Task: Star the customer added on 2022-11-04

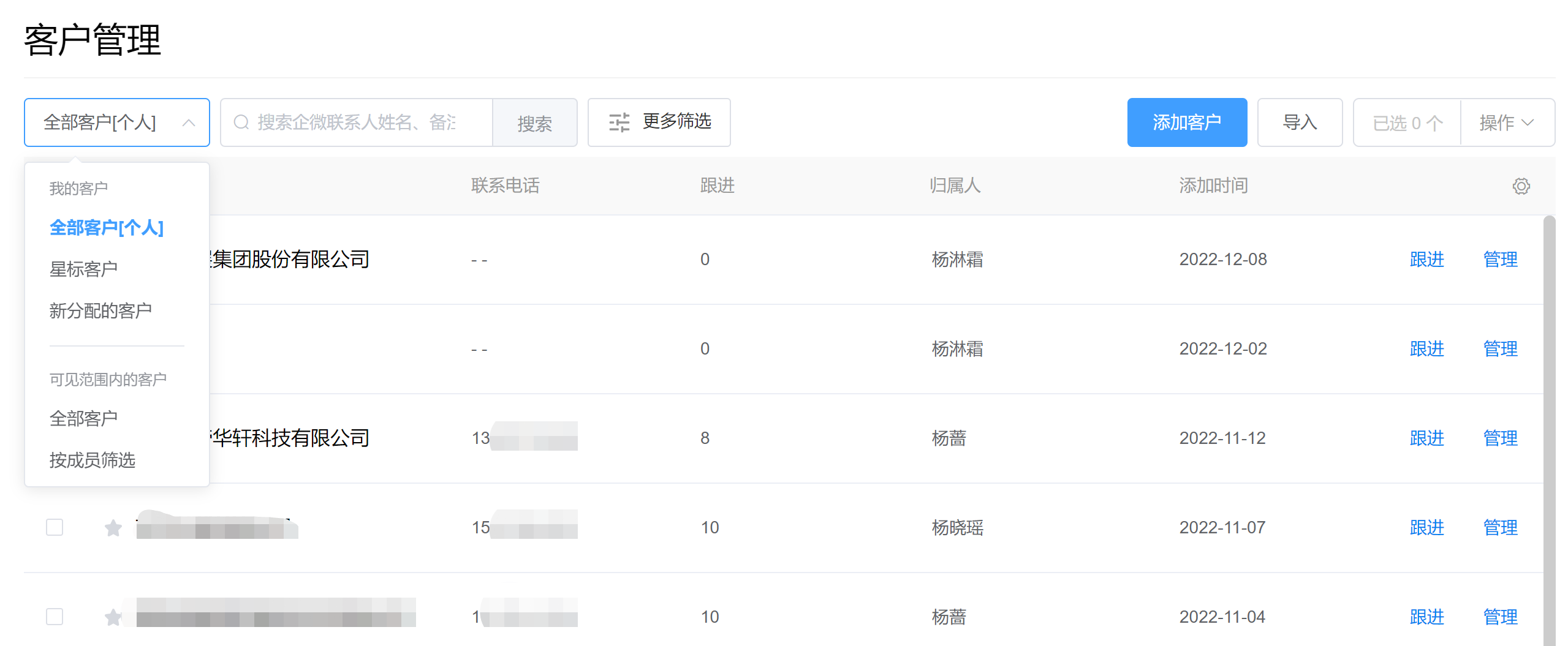Action: pos(113,617)
